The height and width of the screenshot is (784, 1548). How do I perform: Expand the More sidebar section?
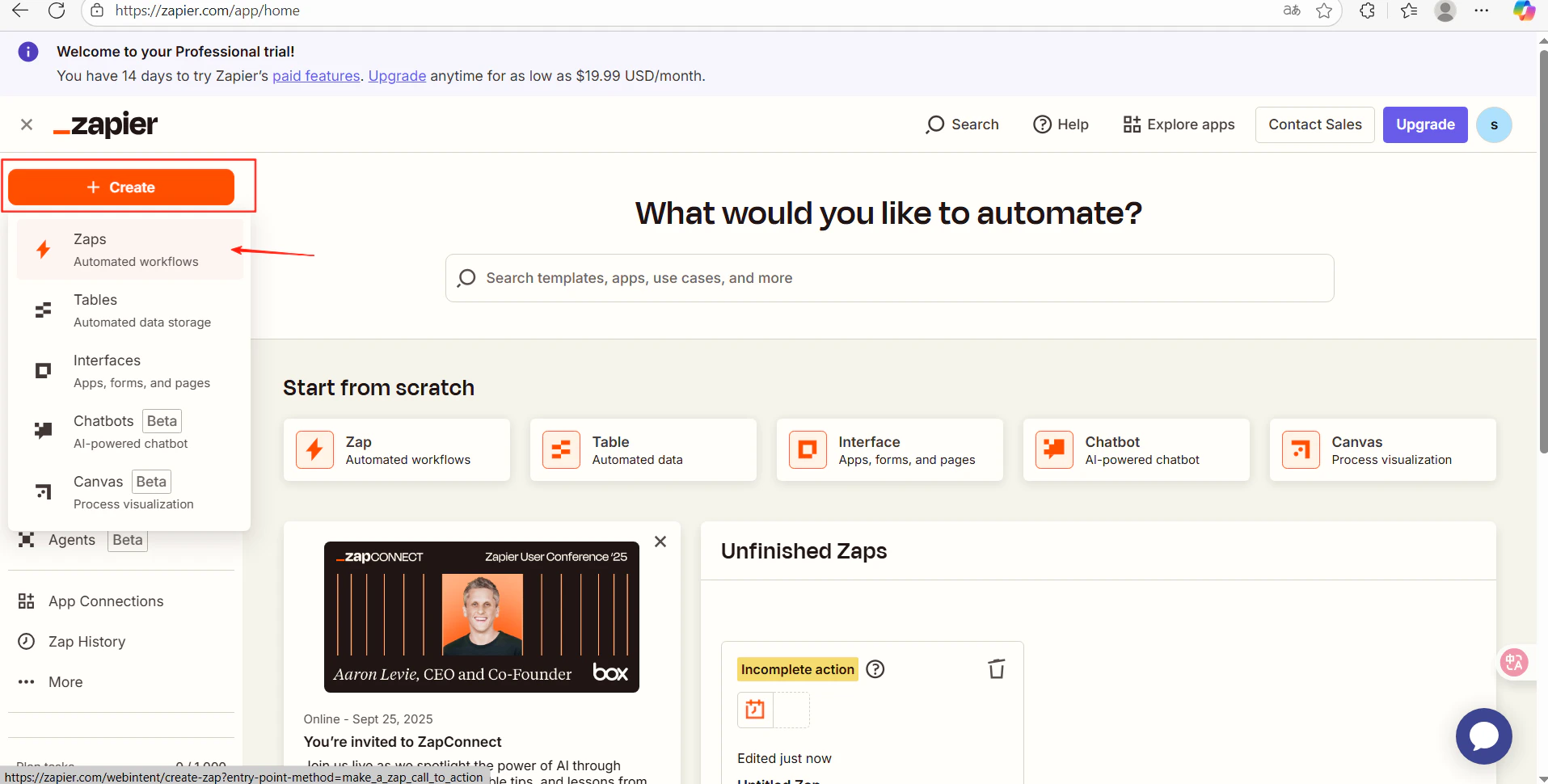[x=26, y=681]
